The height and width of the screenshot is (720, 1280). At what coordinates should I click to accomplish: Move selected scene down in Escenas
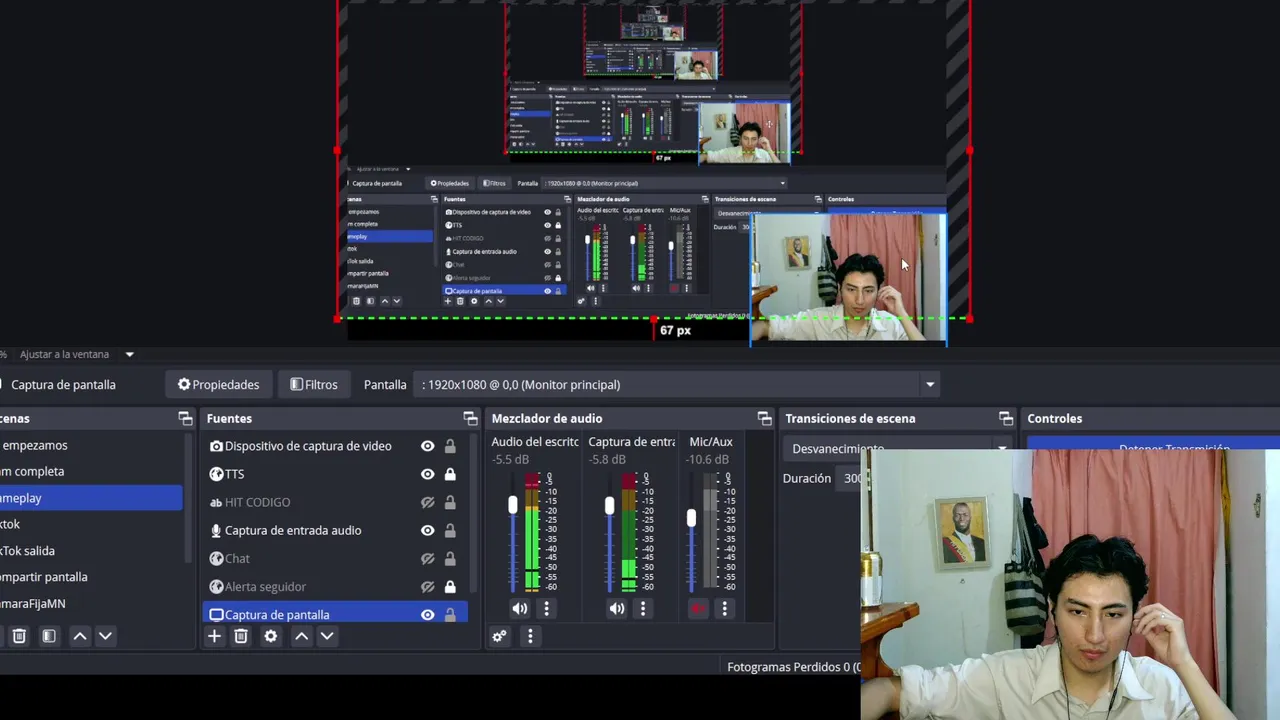pos(105,636)
